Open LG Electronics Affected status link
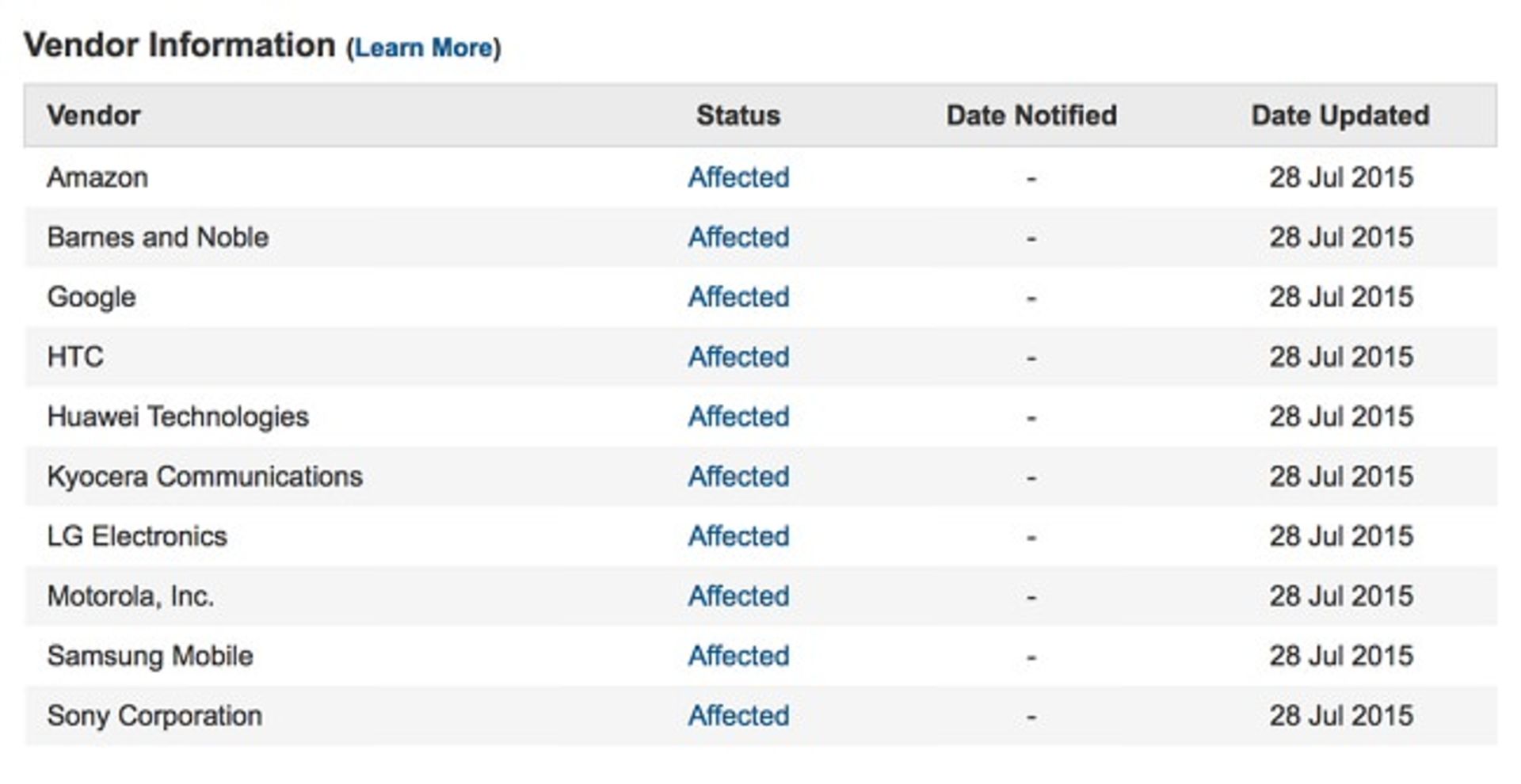This screenshot has height=784, width=1521. [738, 536]
